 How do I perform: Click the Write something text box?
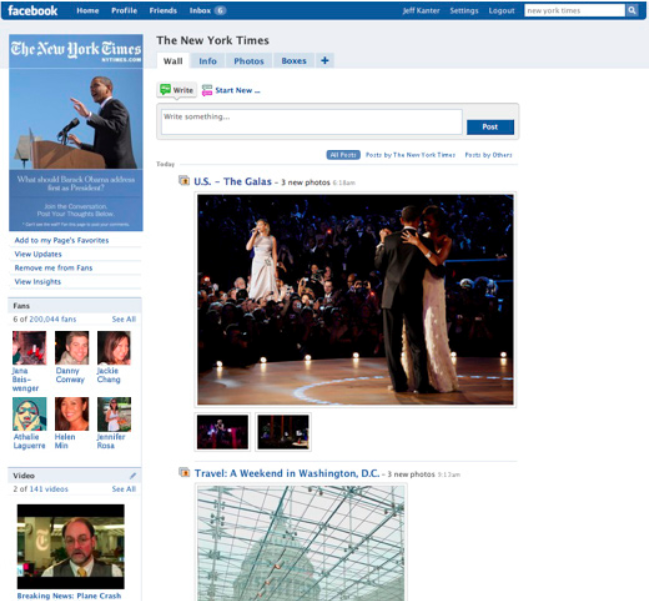click(312, 122)
